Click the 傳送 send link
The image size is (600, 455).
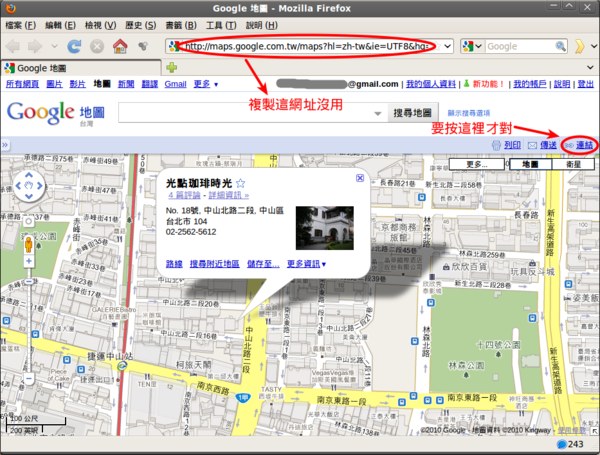(x=548, y=145)
